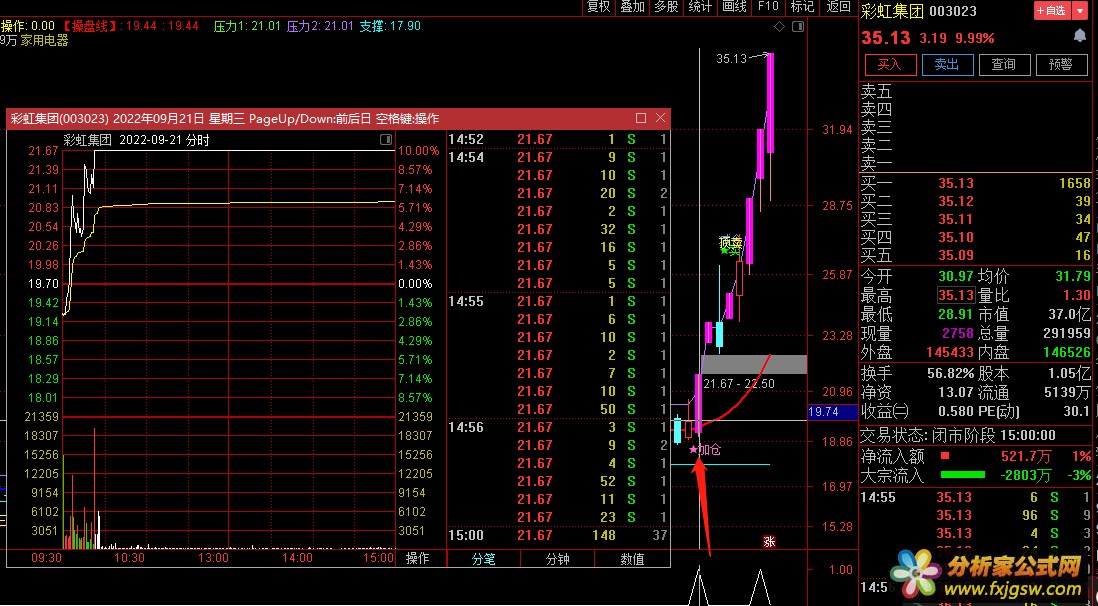Image resolution: width=1098 pixels, height=606 pixels.
Task: Click the 卖五 ask level row
Action: [x=975, y=91]
